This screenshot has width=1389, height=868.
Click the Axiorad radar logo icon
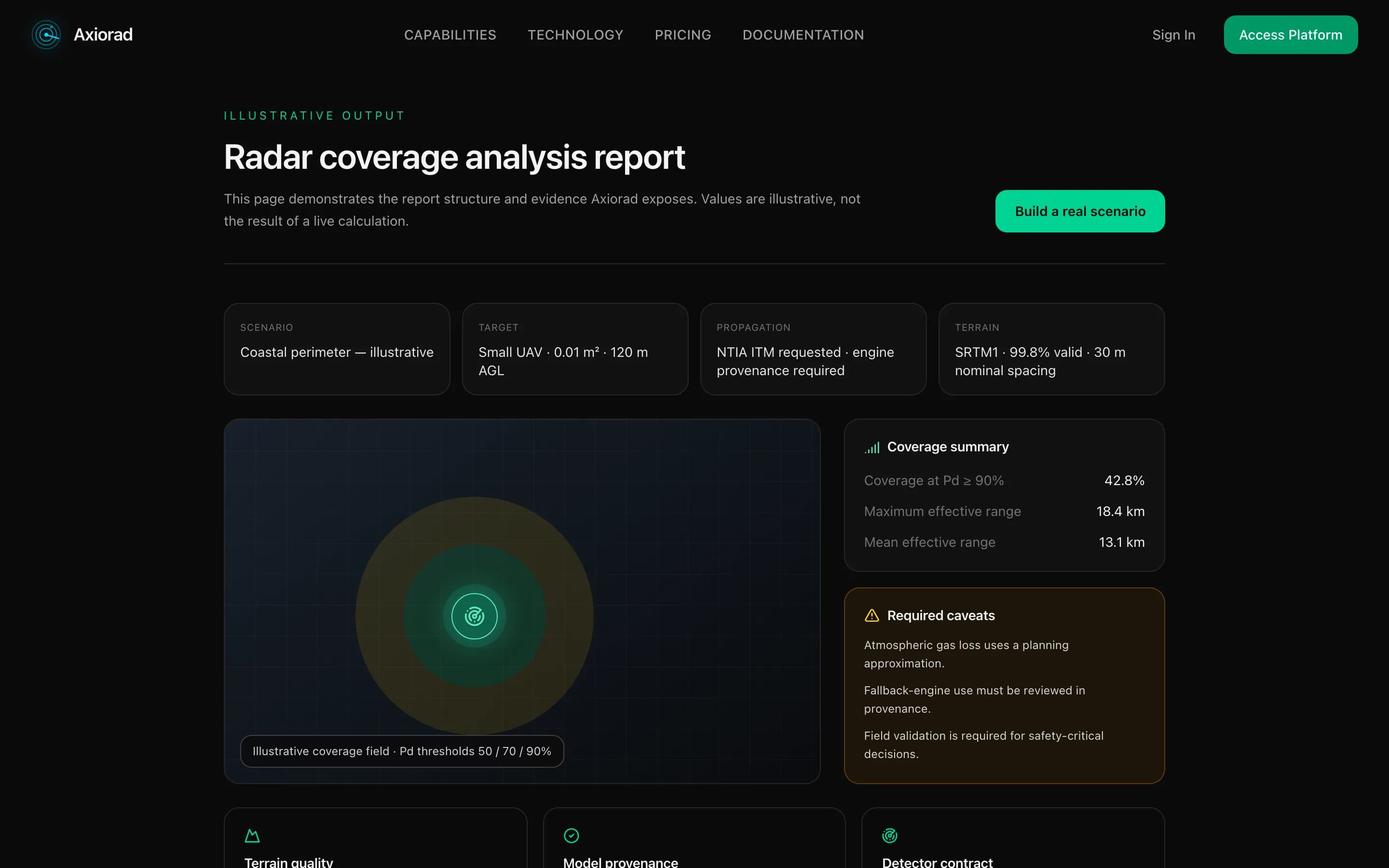[46, 35]
